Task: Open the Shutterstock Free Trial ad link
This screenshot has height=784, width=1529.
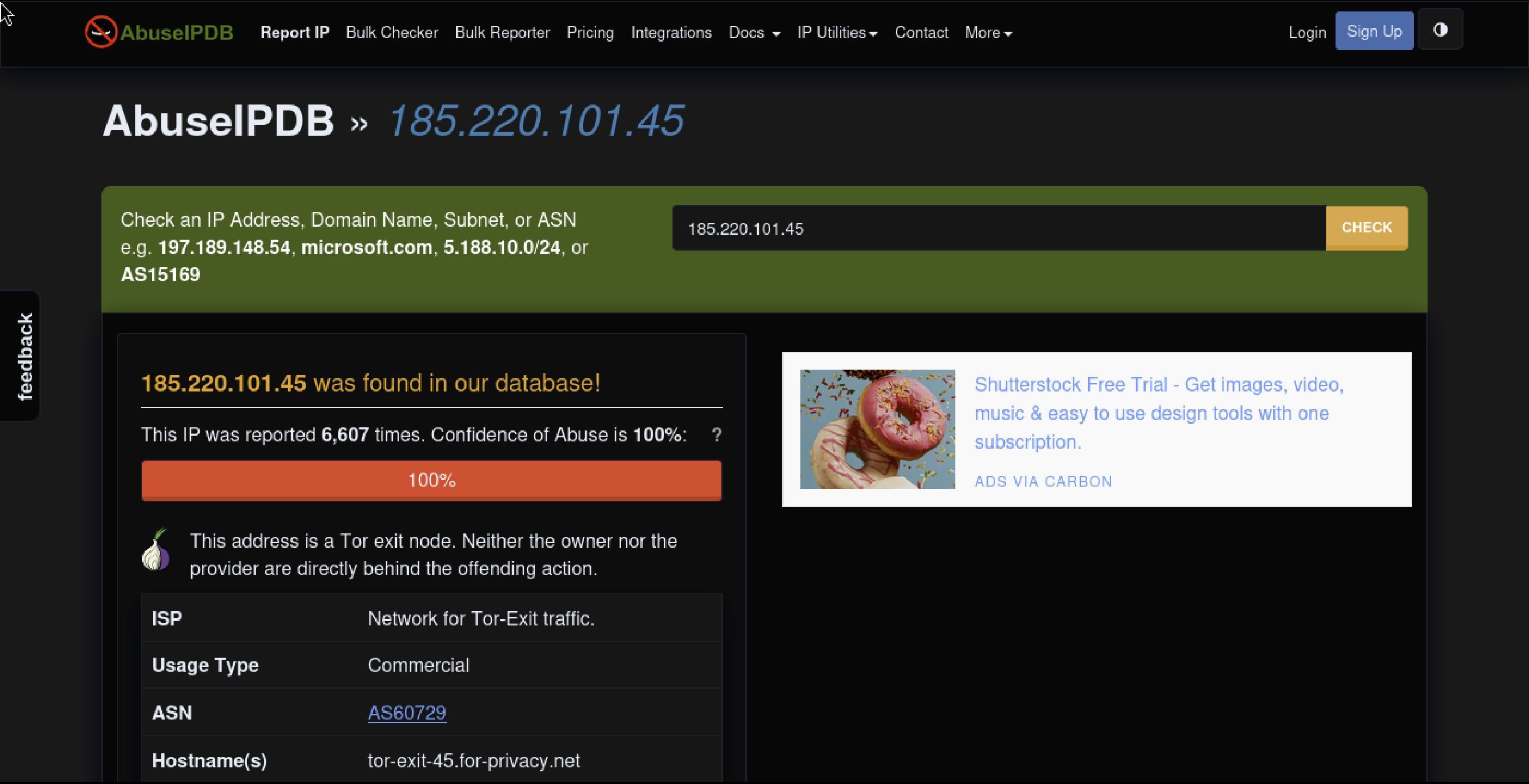Action: [1159, 413]
